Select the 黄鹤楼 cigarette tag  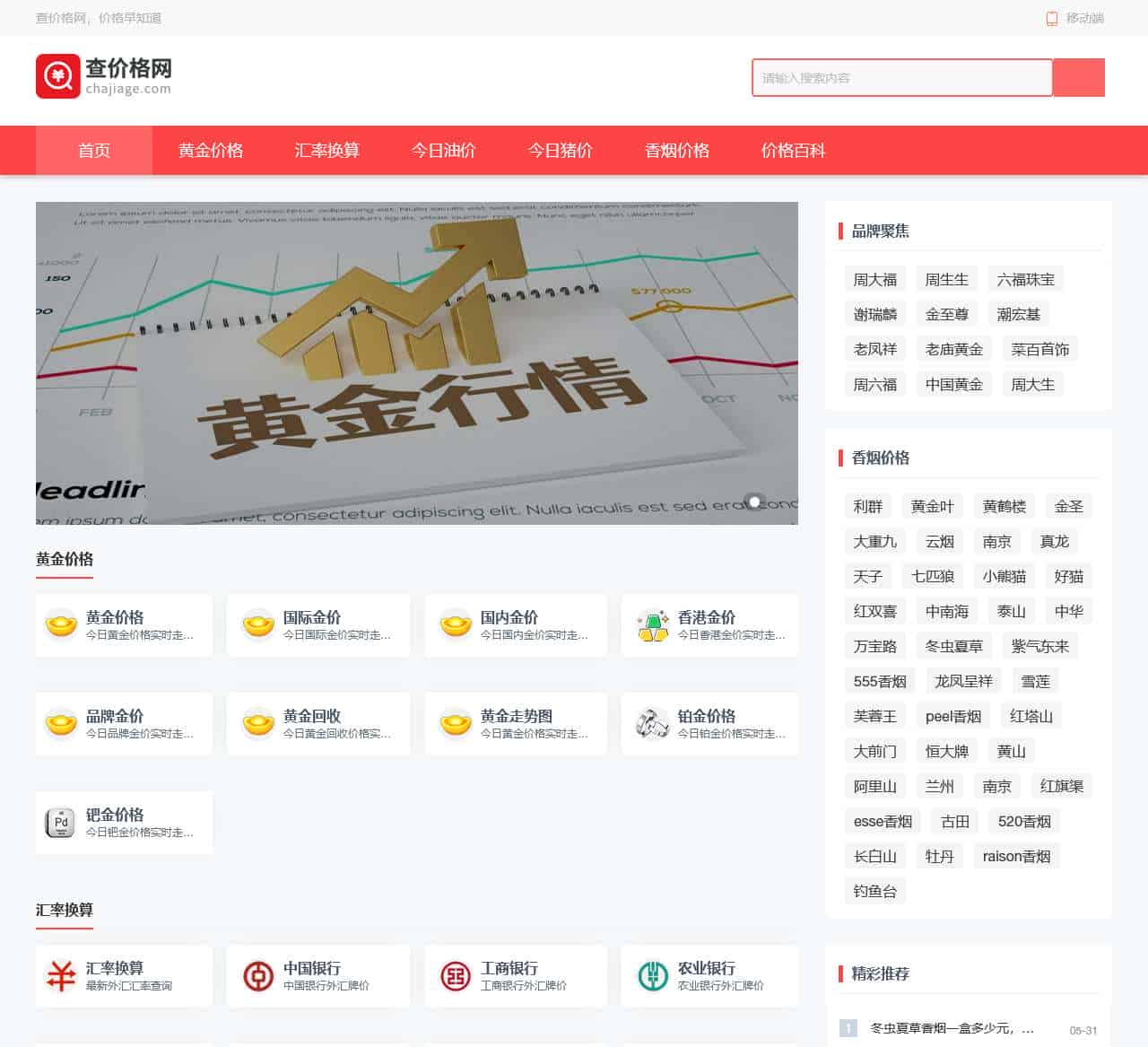(1004, 506)
